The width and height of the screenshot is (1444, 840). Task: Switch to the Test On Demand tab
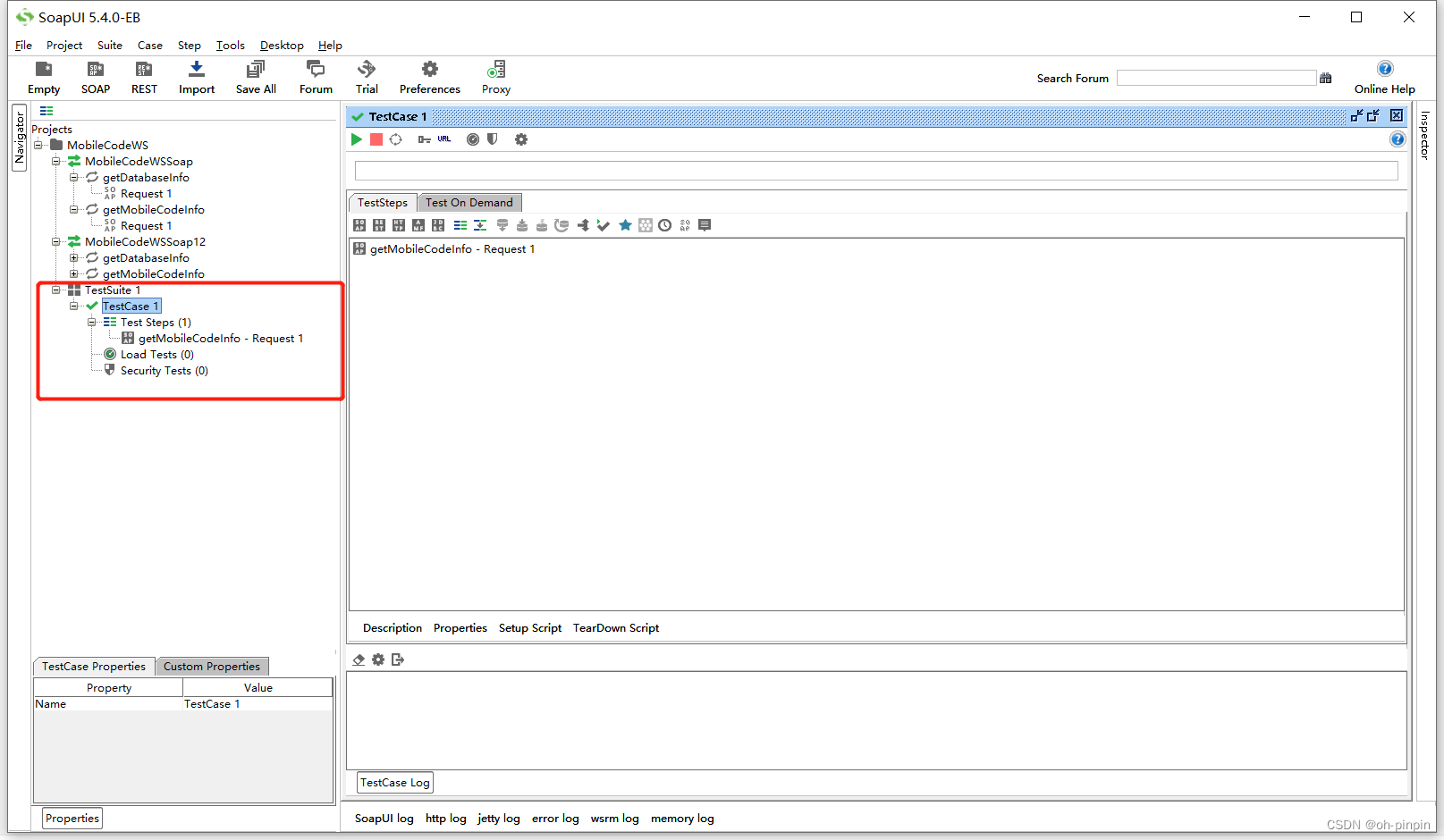point(469,202)
